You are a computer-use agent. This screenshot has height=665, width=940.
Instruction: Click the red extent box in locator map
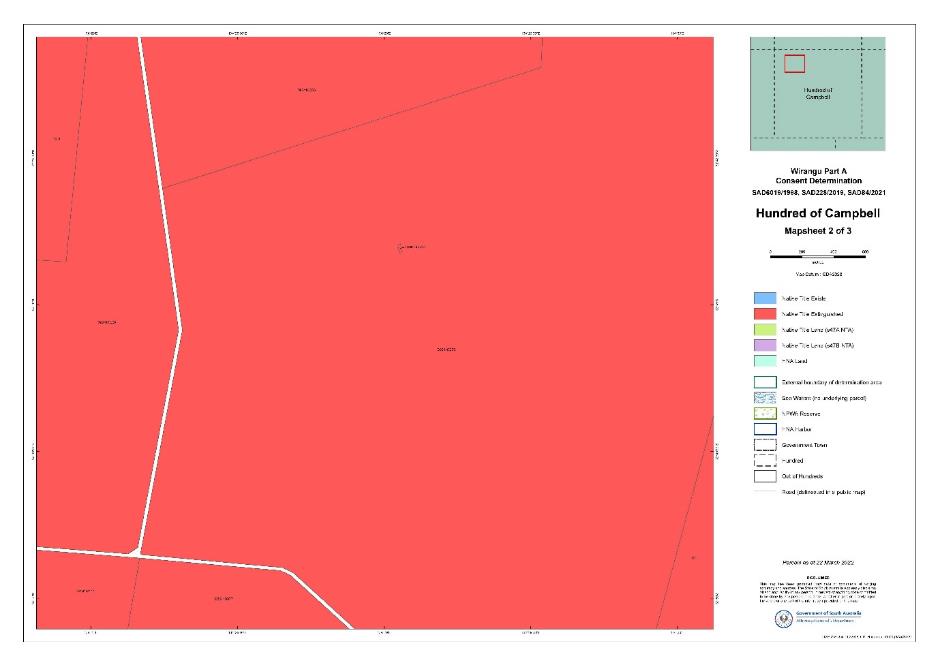click(x=794, y=64)
